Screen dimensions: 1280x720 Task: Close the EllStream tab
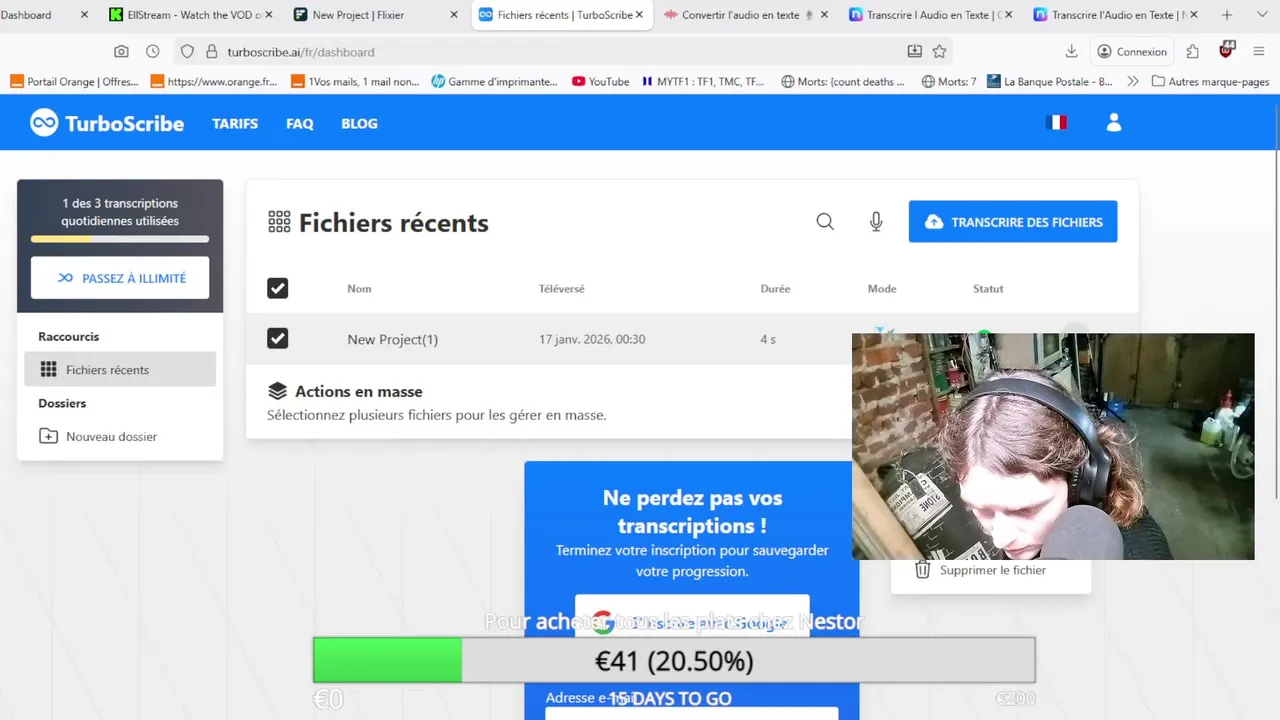[x=269, y=15]
